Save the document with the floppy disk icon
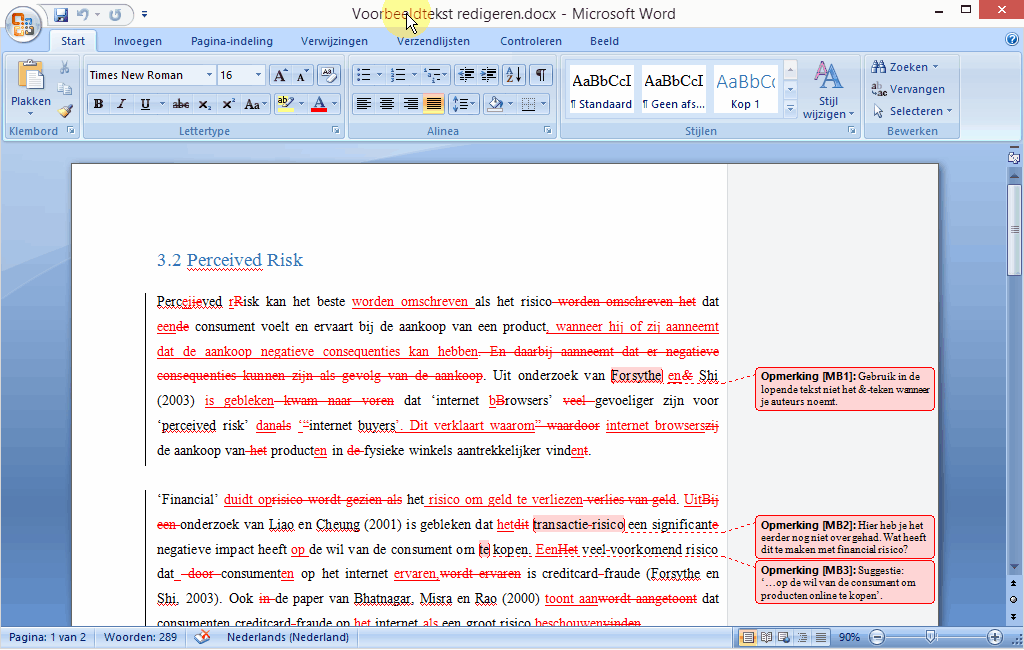The width and height of the screenshot is (1024, 650). pos(61,14)
